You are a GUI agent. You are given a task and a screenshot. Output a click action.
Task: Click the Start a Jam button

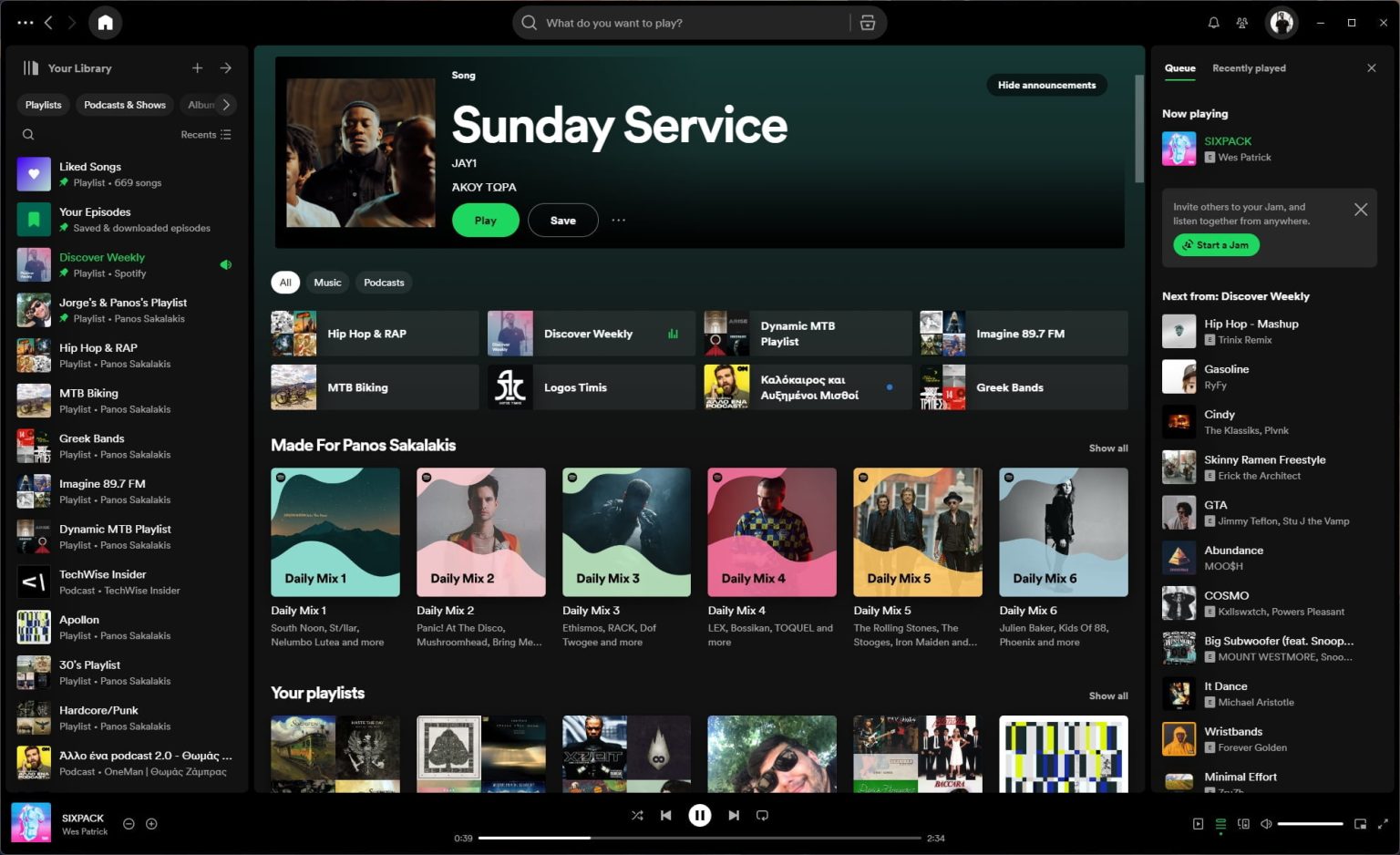[x=1216, y=244]
